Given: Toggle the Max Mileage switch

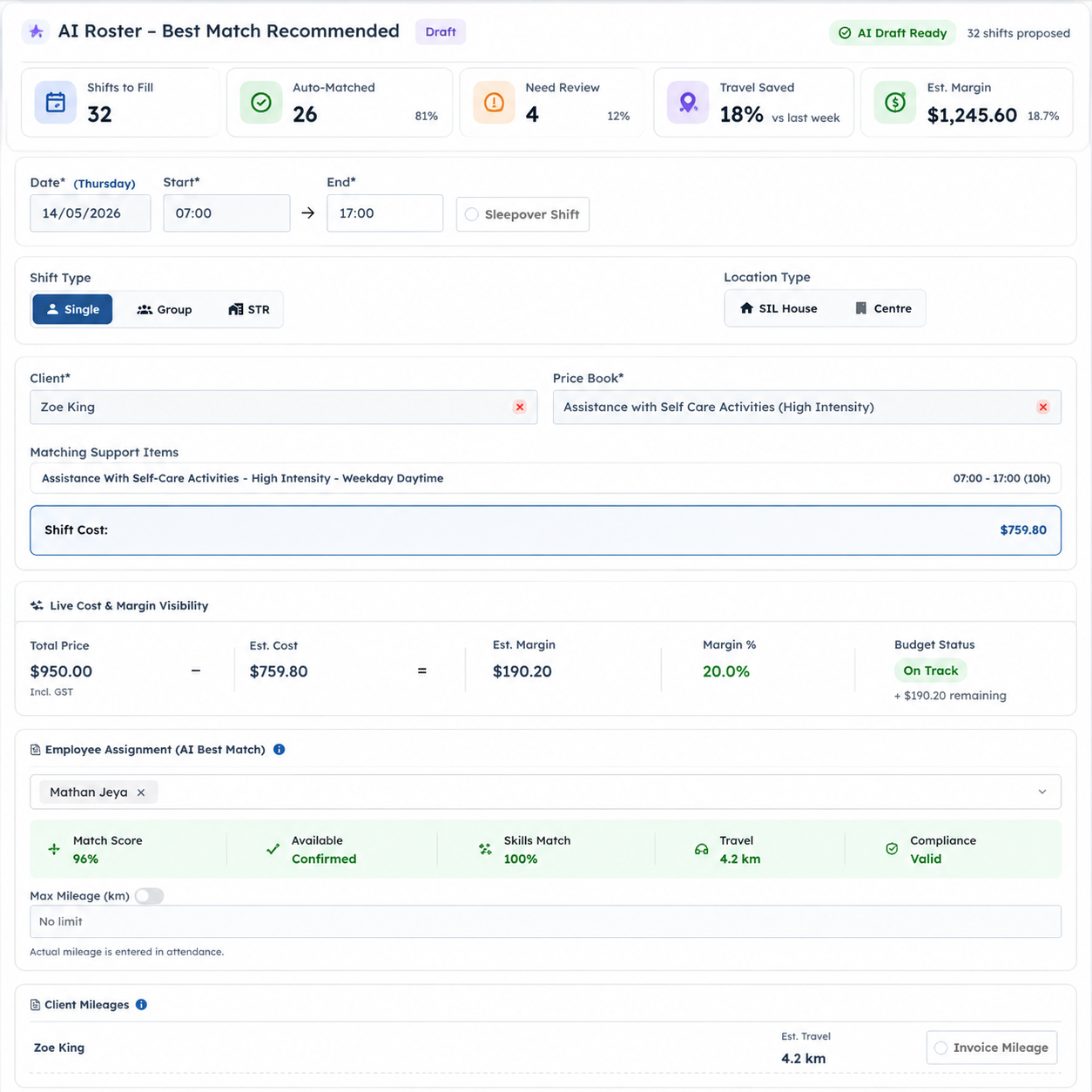Looking at the screenshot, I should tap(149, 896).
